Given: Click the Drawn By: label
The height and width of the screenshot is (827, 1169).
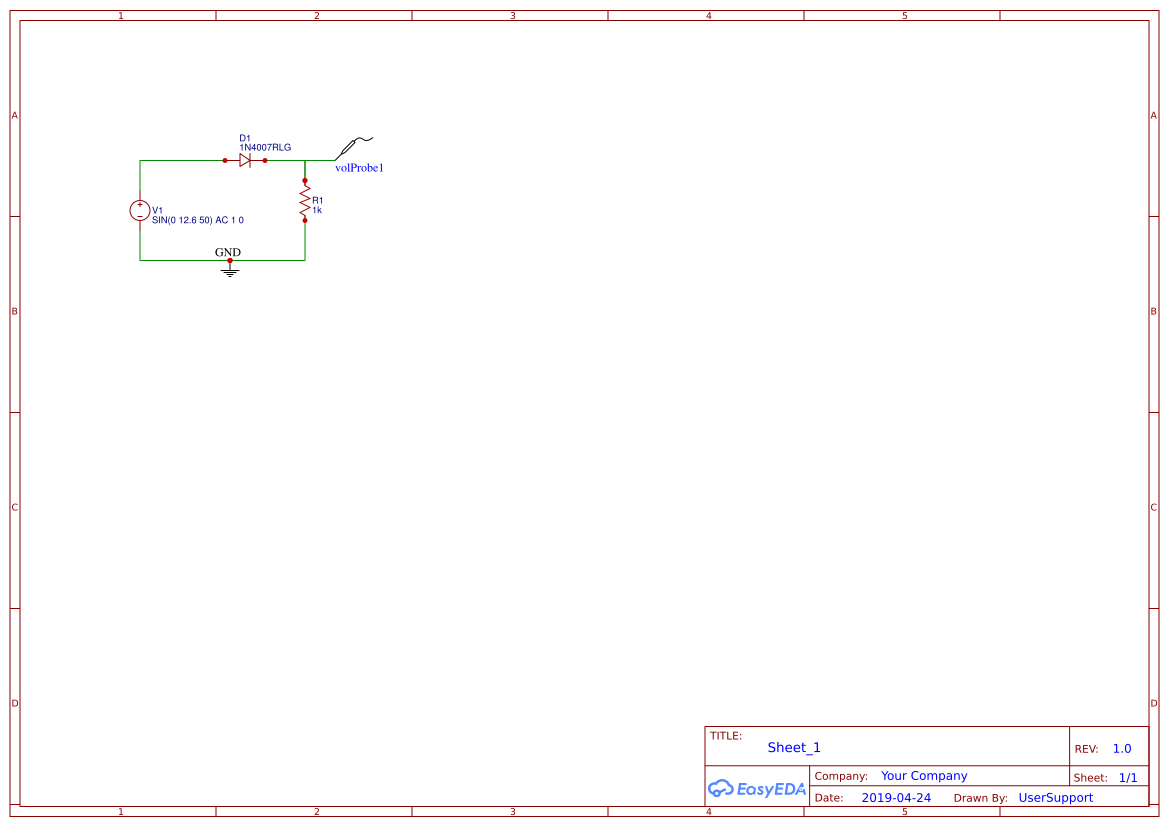Looking at the screenshot, I should (x=980, y=798).
